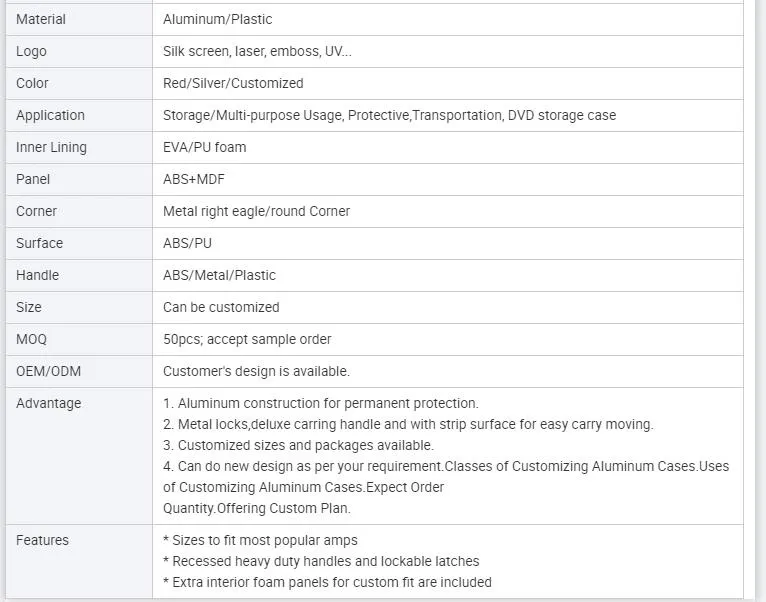Select Metal right eagle/round Corner text
The height and width of the screenshot is (602, 766).
coord(256,211)
